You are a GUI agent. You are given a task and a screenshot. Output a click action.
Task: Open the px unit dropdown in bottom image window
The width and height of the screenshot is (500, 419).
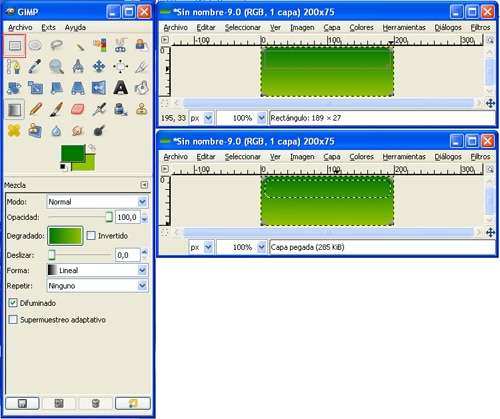coord(201,247)
